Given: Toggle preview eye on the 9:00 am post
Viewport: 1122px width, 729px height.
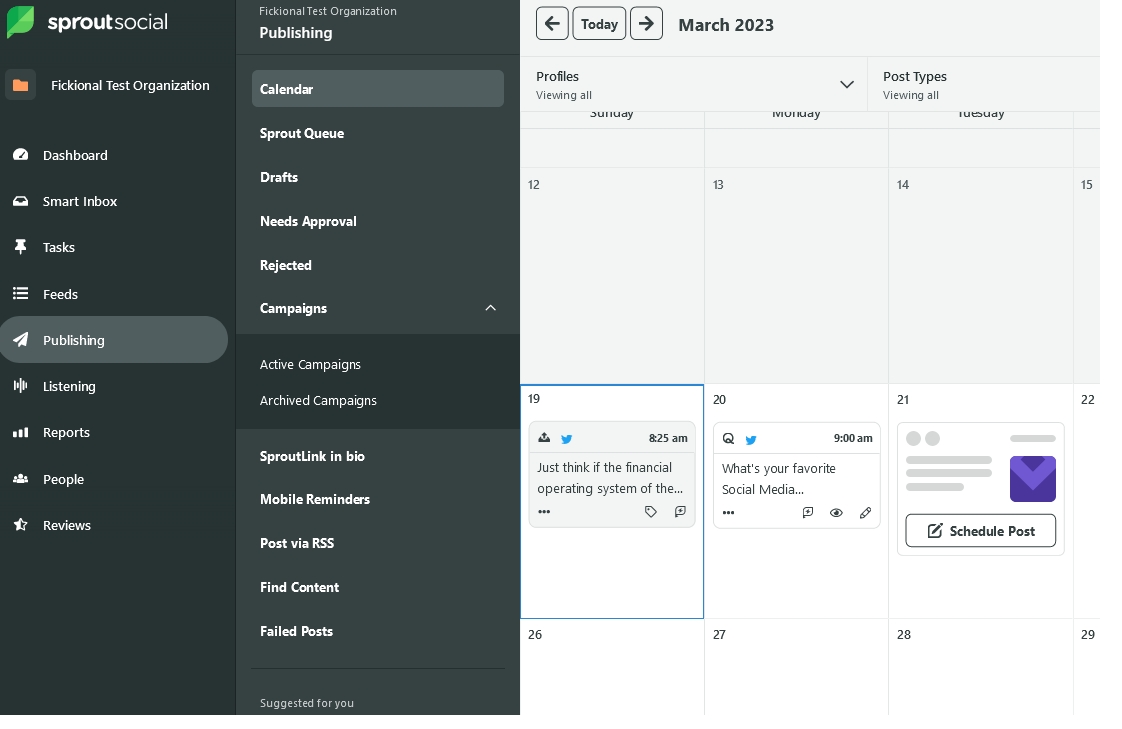Looking at the screenshot, I should (x=837, y=513).
